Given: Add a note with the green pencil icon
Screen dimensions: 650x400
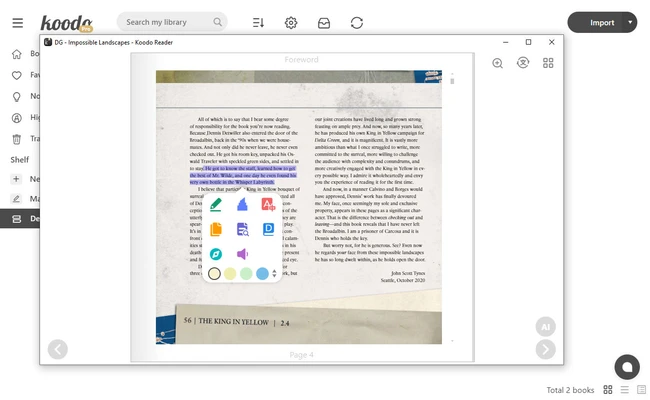Looking at the screenshot, I should (216, 204).
